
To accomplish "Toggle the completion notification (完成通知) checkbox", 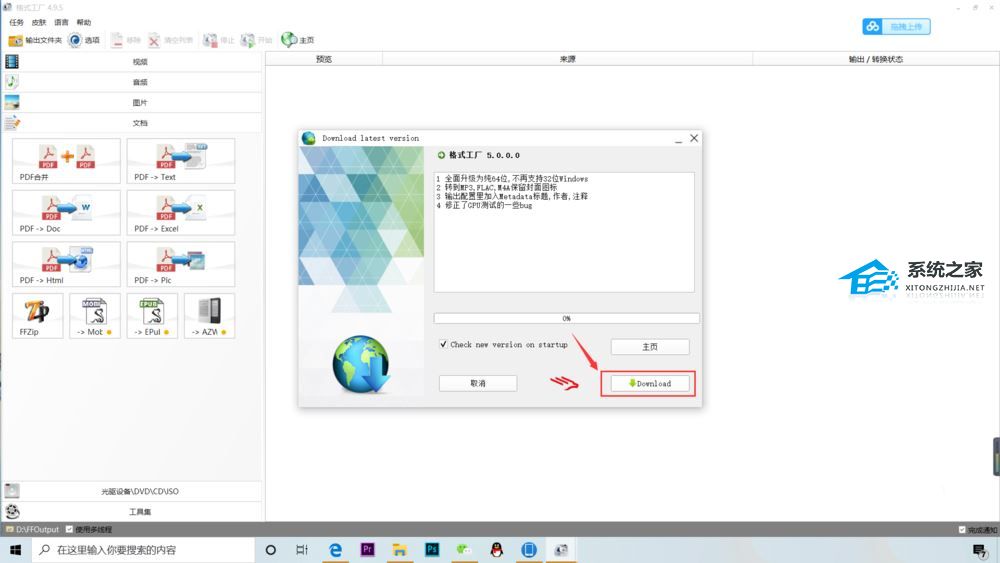I will (x=962, y=530).
